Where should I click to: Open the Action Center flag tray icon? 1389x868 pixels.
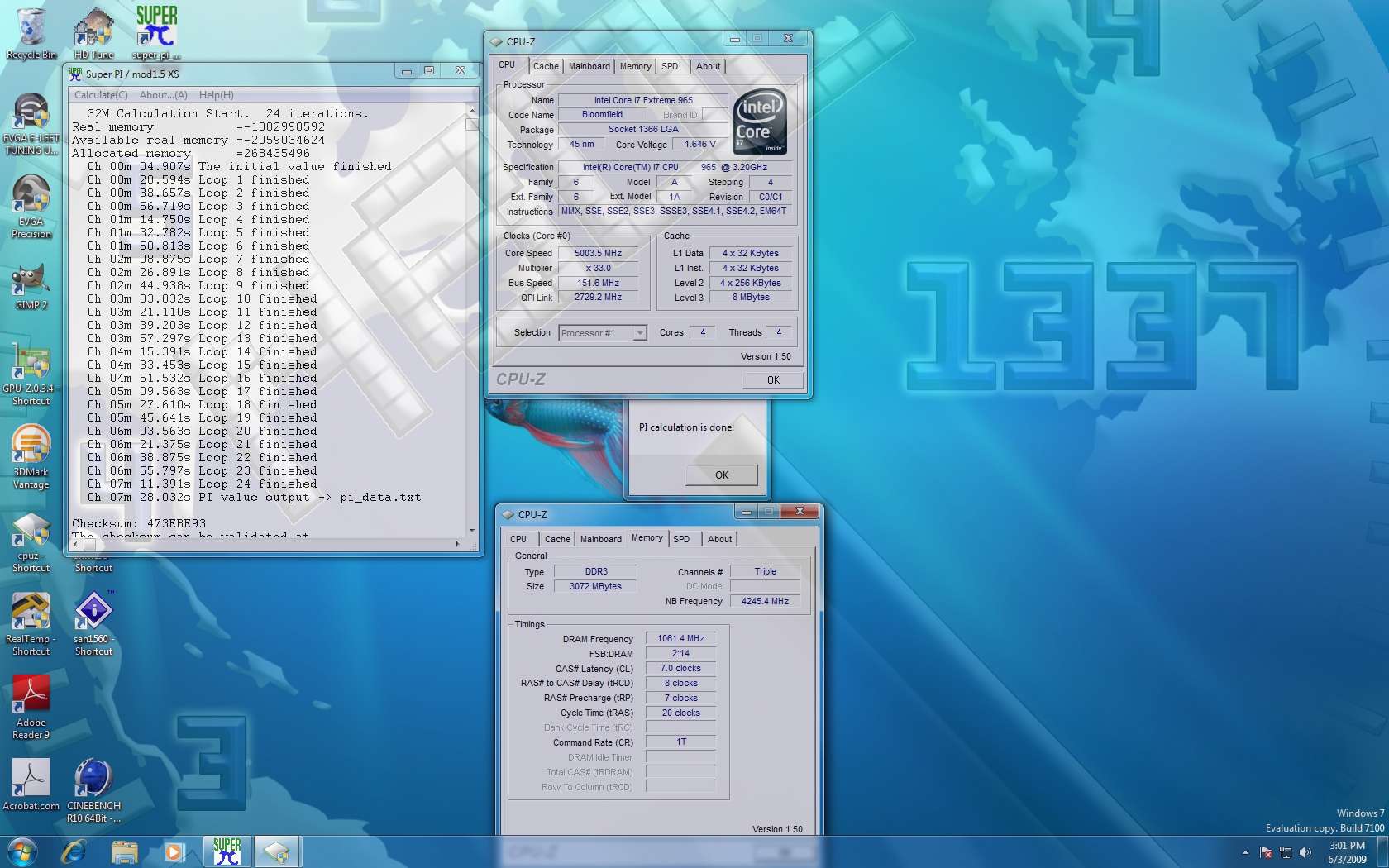click(1266, 852)
